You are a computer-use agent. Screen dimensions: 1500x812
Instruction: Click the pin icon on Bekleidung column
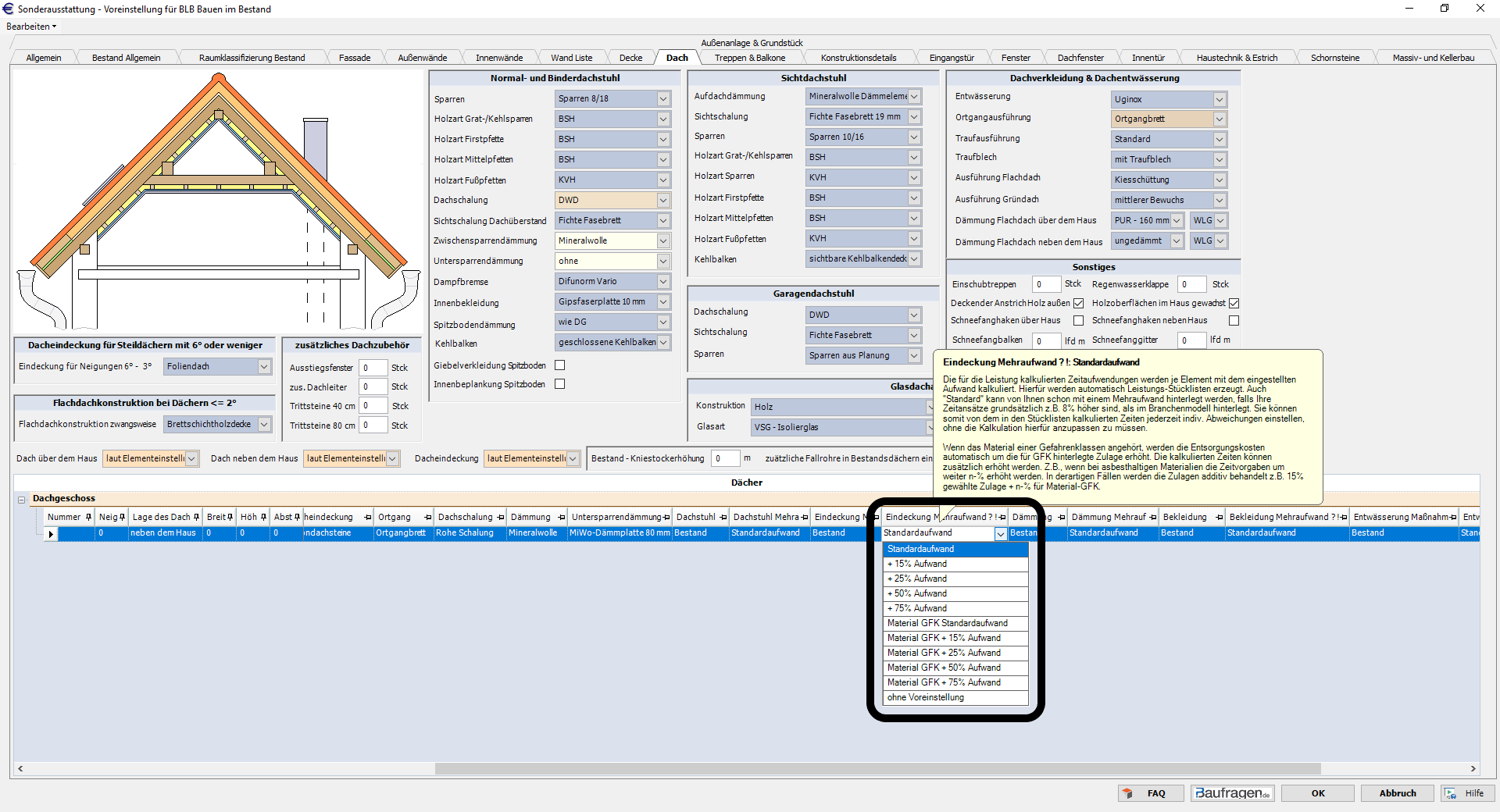click(x=1219, y=517)
